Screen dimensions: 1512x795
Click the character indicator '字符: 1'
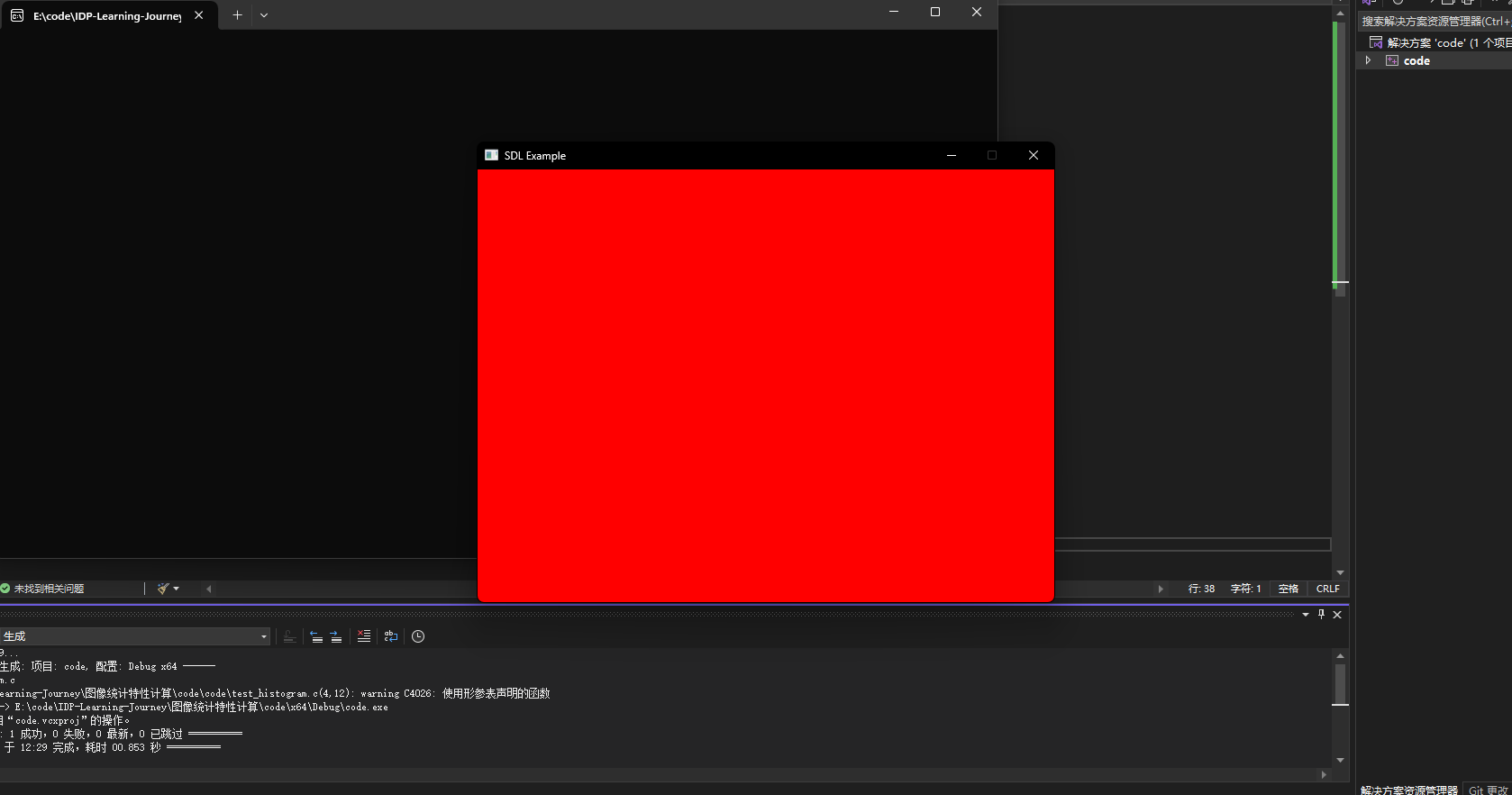1245,589
